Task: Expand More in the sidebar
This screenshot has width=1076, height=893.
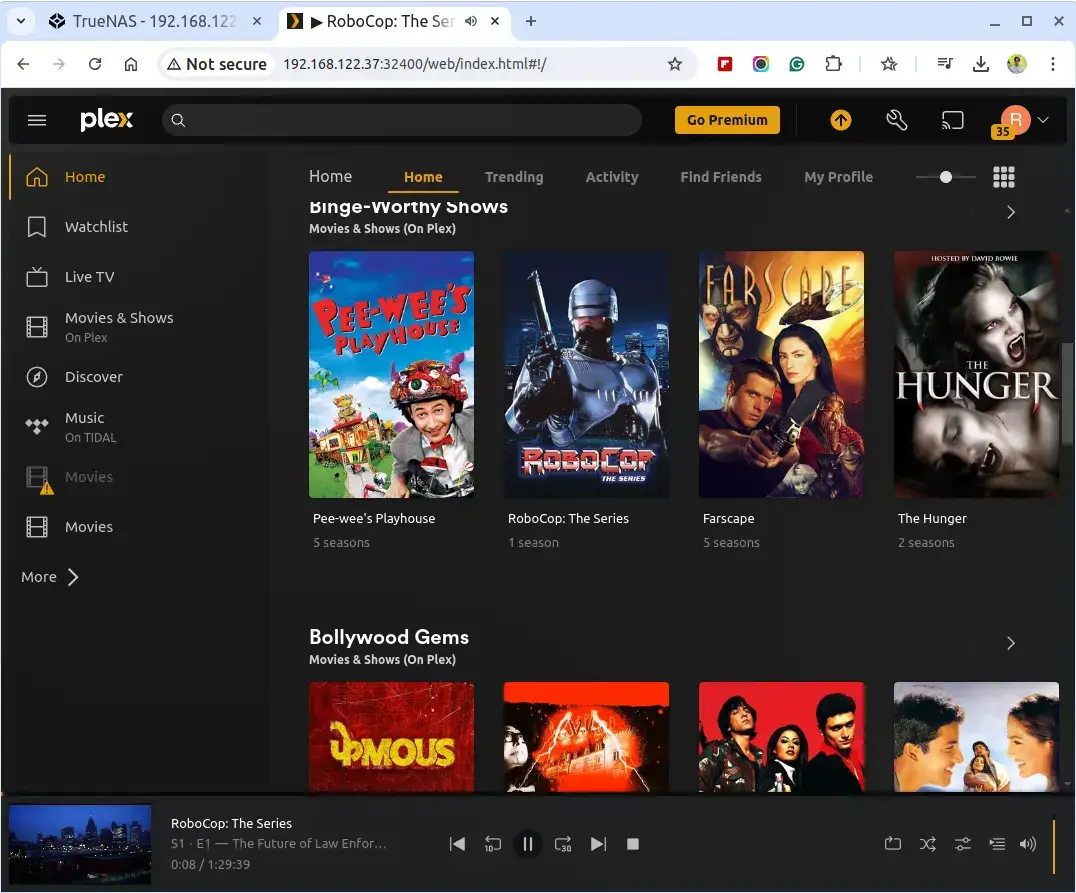Action: pos(50,577)
